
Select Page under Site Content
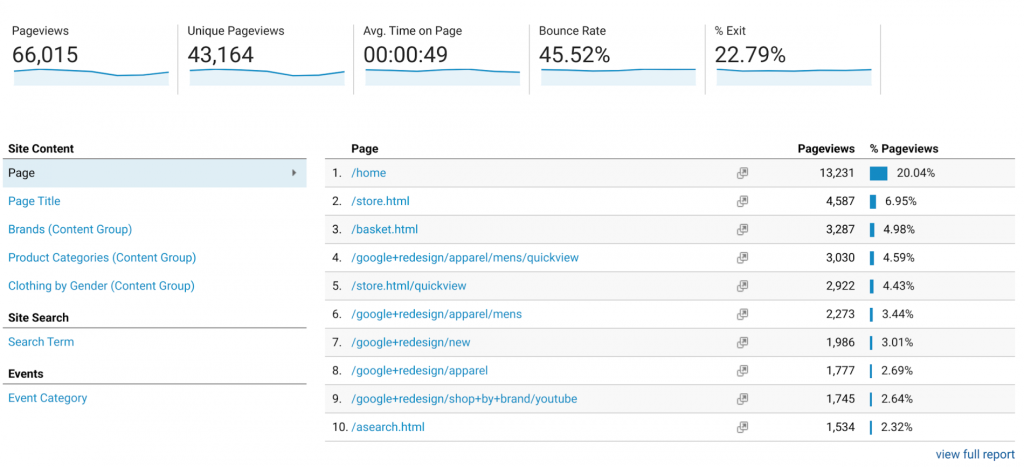pyautogui.click(x=153, y=173)
